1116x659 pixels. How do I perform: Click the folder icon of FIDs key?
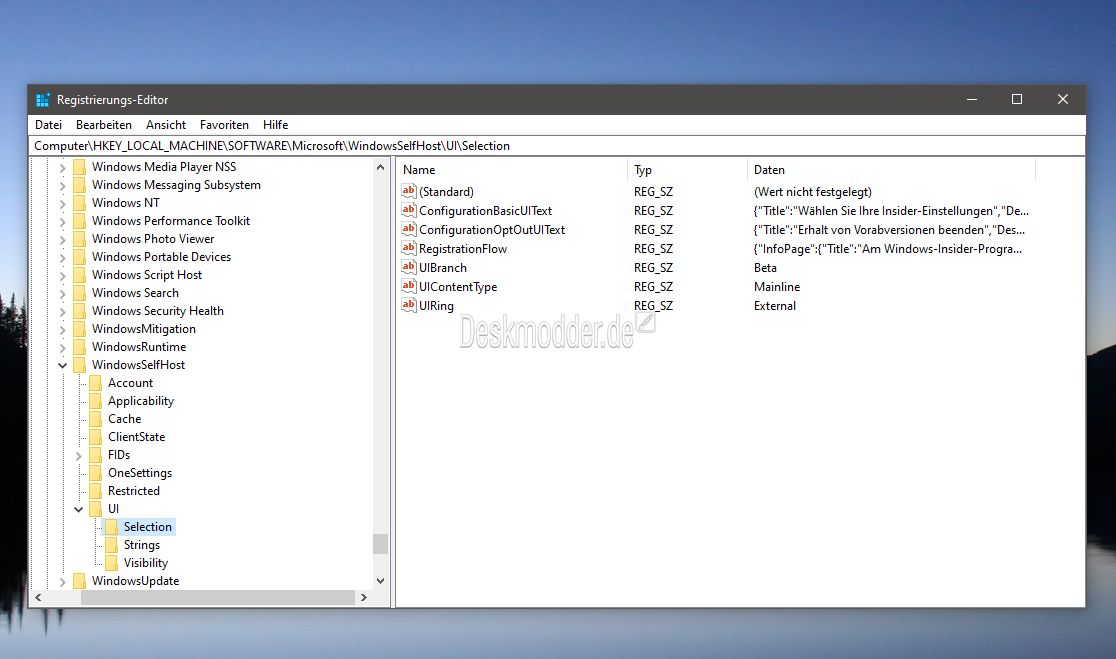click(x=95, y=455)
